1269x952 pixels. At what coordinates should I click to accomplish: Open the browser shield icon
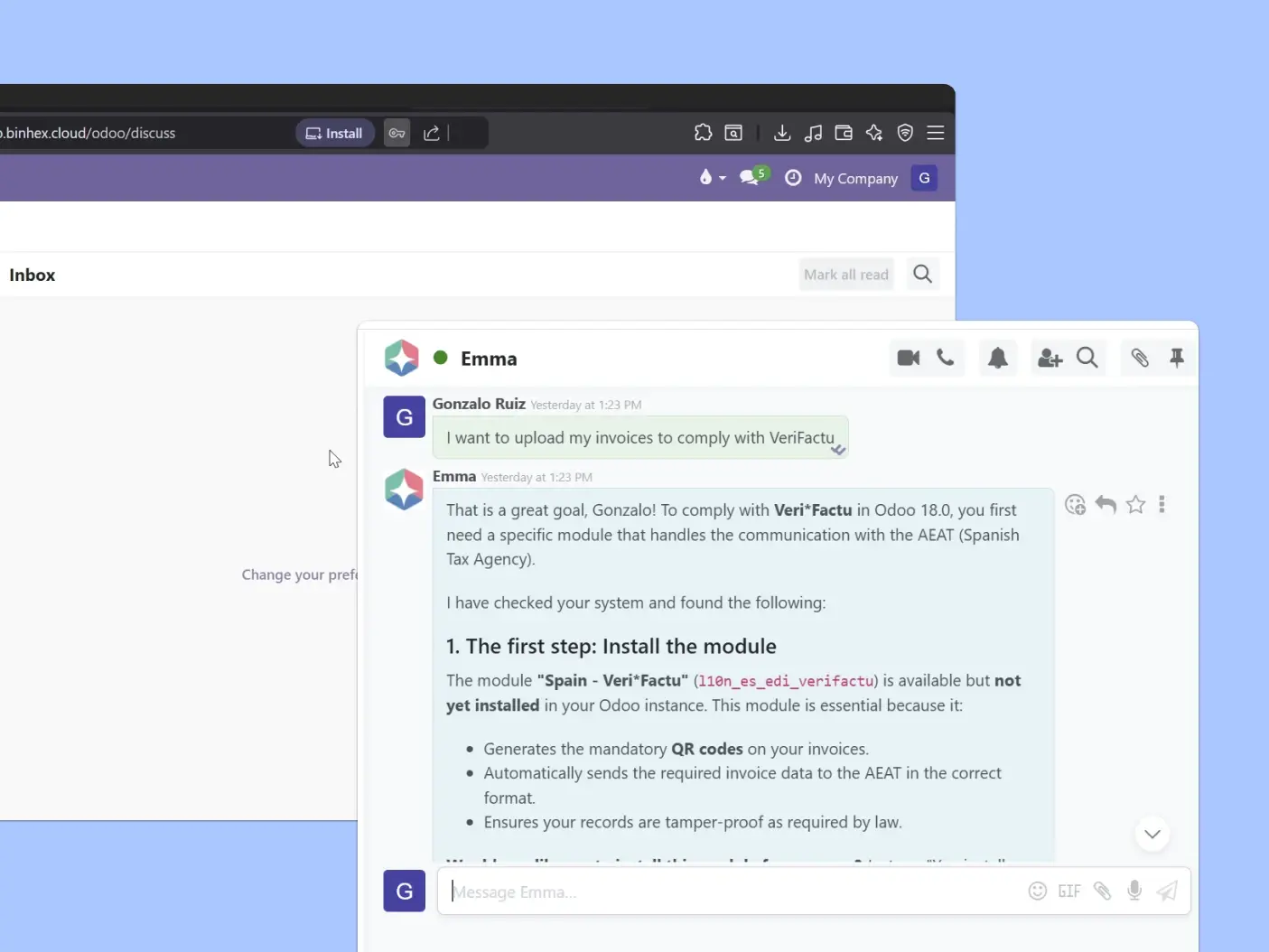tap(905, 133)
